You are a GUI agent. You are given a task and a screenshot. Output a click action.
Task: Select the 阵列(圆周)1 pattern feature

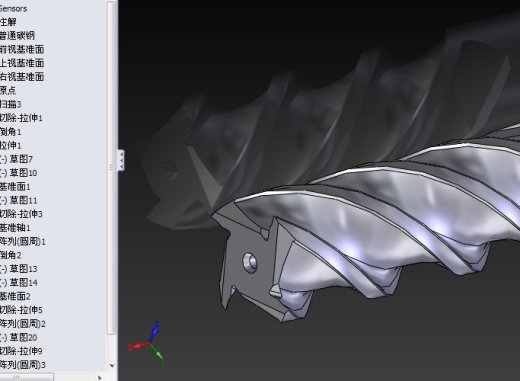pyautogui.click(x=23, y=241)
